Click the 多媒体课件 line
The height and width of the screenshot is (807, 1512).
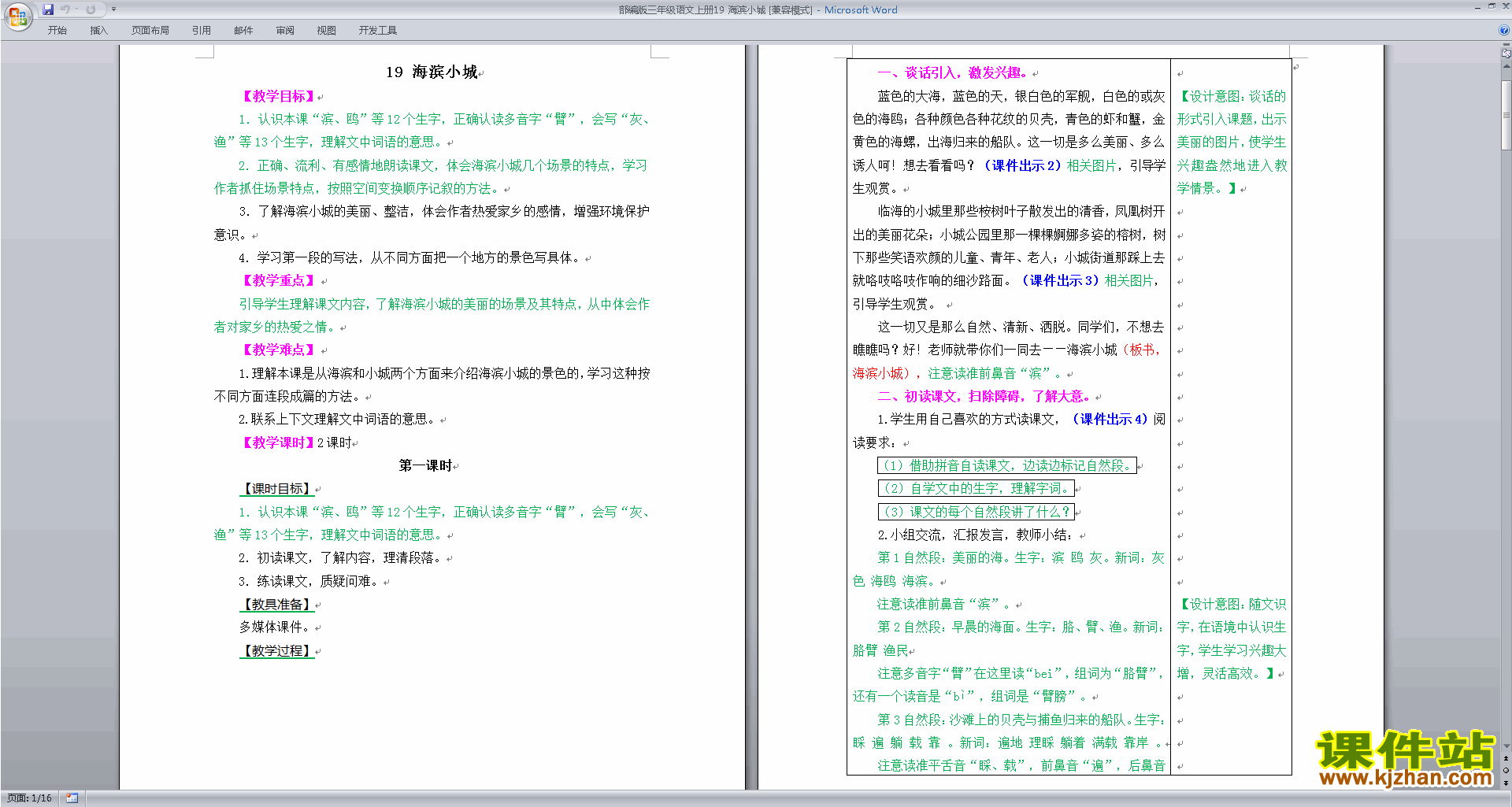(x=276, y=627)
